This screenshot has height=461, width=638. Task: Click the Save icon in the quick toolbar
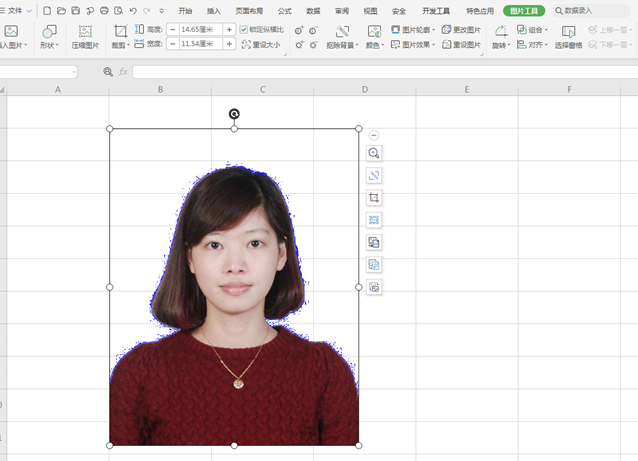tap(75, 10)
